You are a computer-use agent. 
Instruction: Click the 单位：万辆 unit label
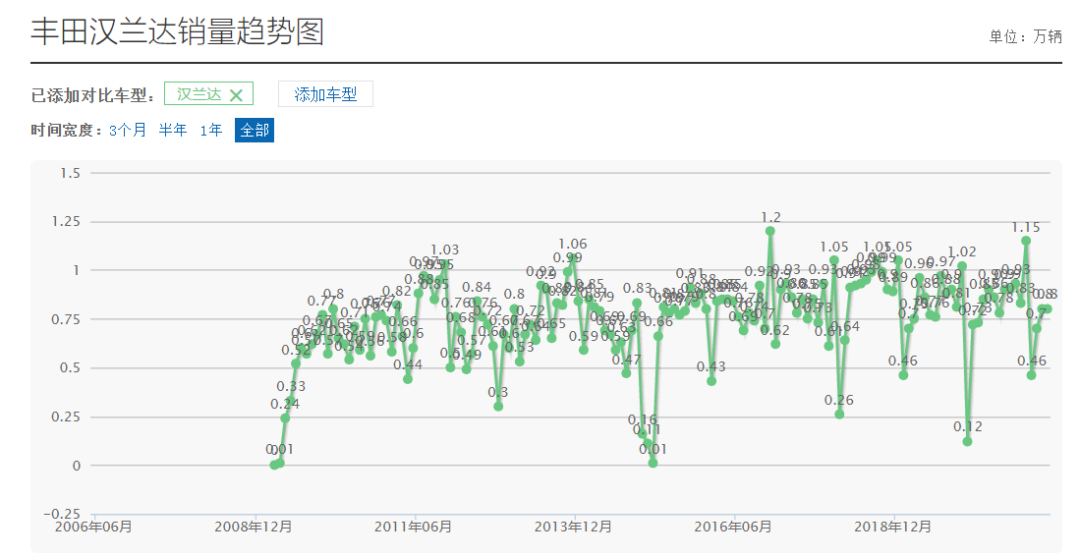[1026, 37]
